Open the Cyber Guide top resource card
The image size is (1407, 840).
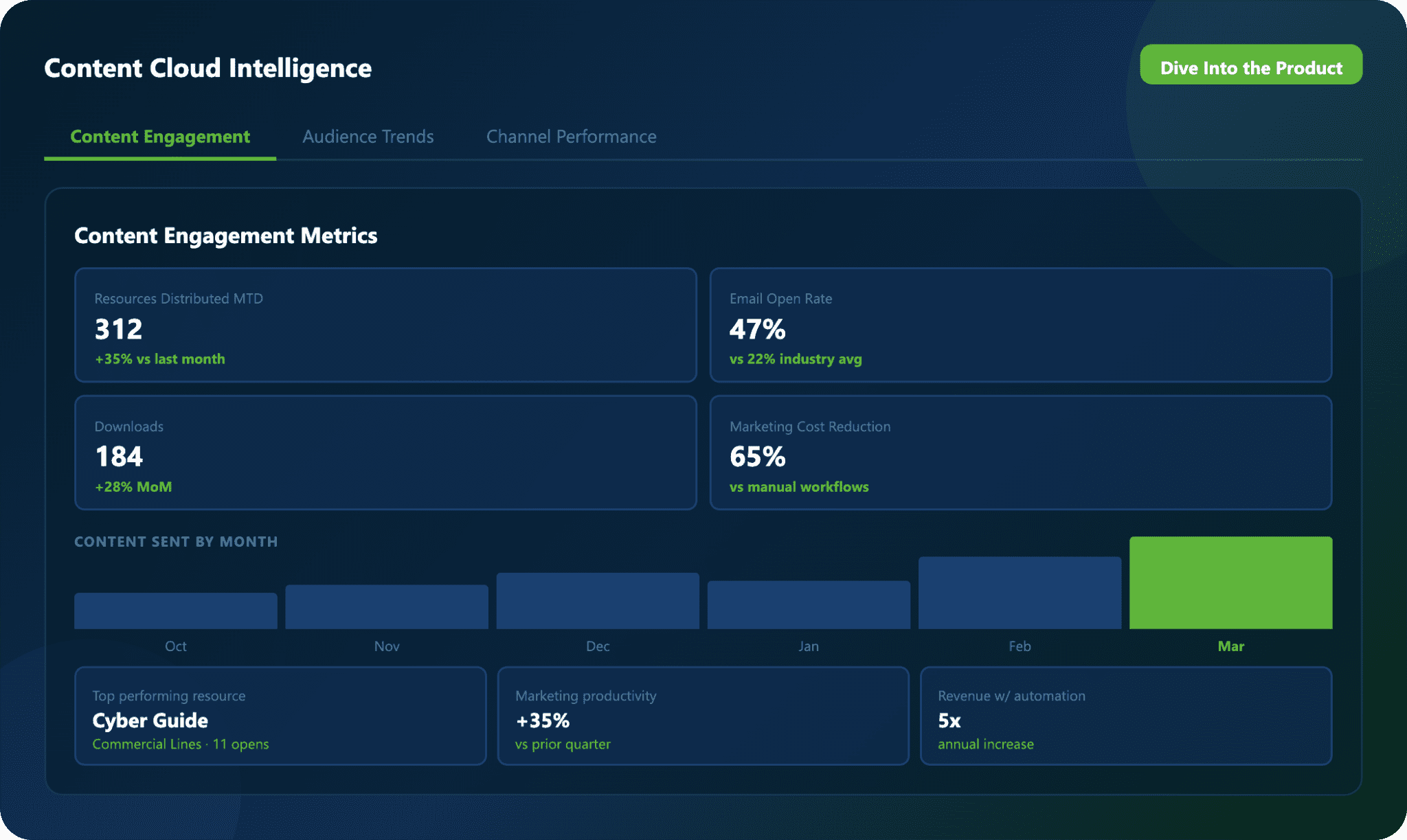[x=280, y=716]
